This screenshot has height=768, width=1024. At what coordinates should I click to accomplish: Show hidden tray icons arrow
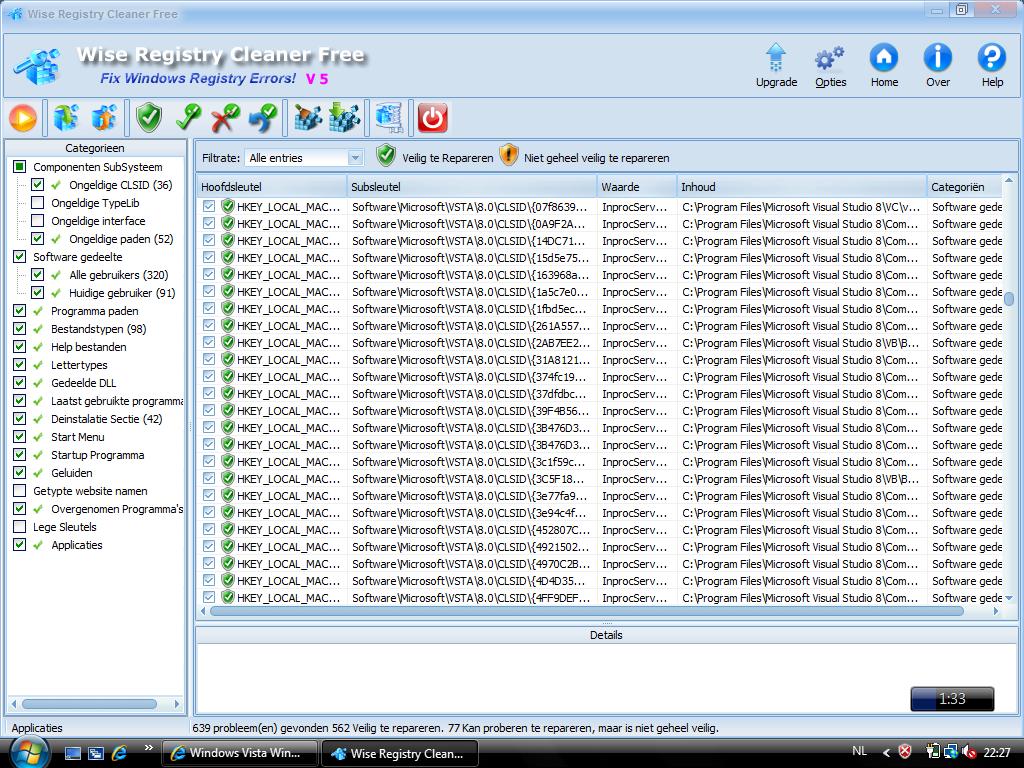click(x=886, y=752)
